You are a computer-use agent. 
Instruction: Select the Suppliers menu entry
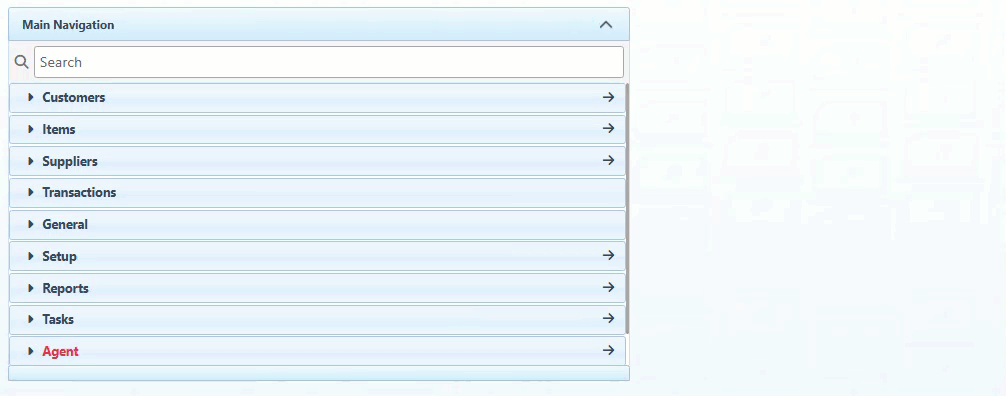click(70, 161)
